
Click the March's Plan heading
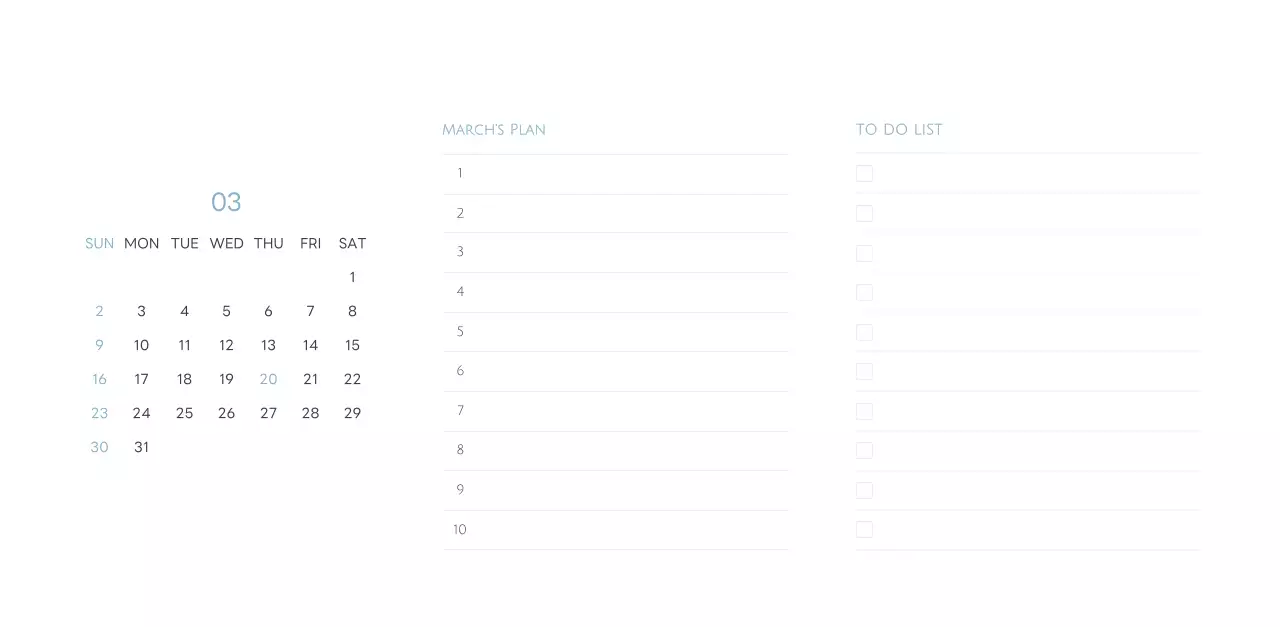coord(494,130)
